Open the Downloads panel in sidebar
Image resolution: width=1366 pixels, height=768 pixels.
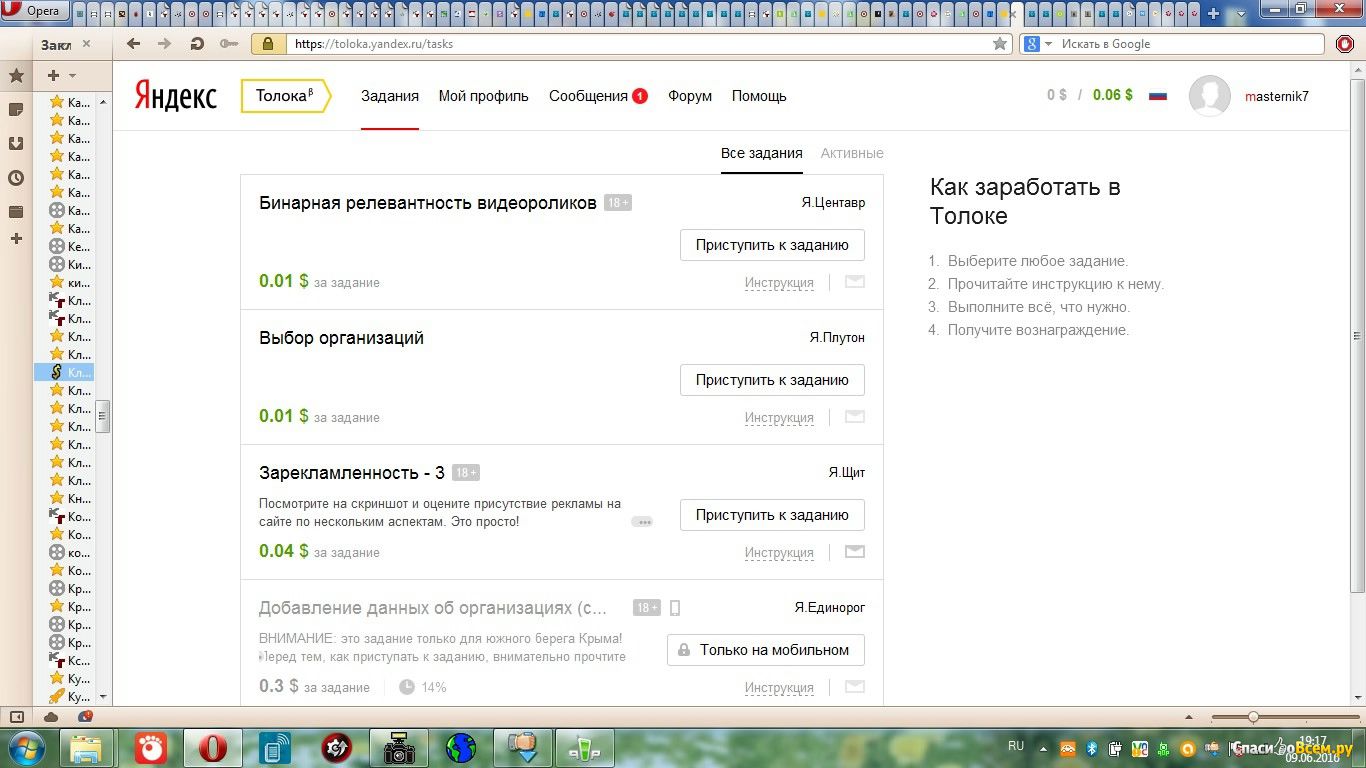(x=16, y=144)
